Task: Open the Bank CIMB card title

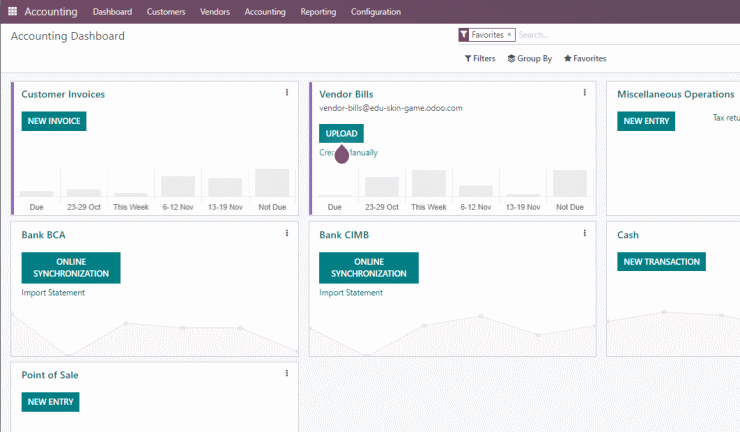Action: 344,235
